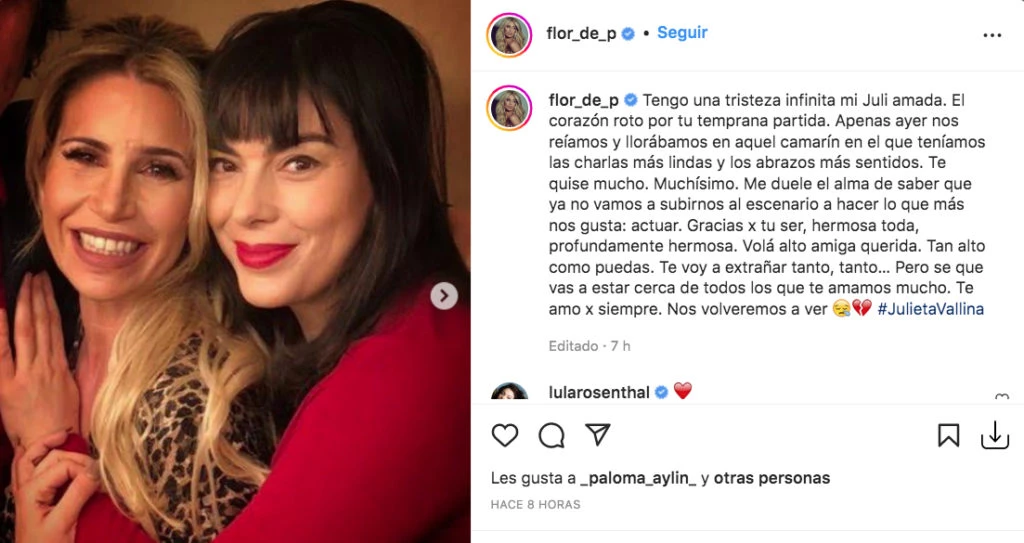This screenshot has height=543, width=1024.
Task: Click flor_de_p avatar beside the caption
Action: 509,108
